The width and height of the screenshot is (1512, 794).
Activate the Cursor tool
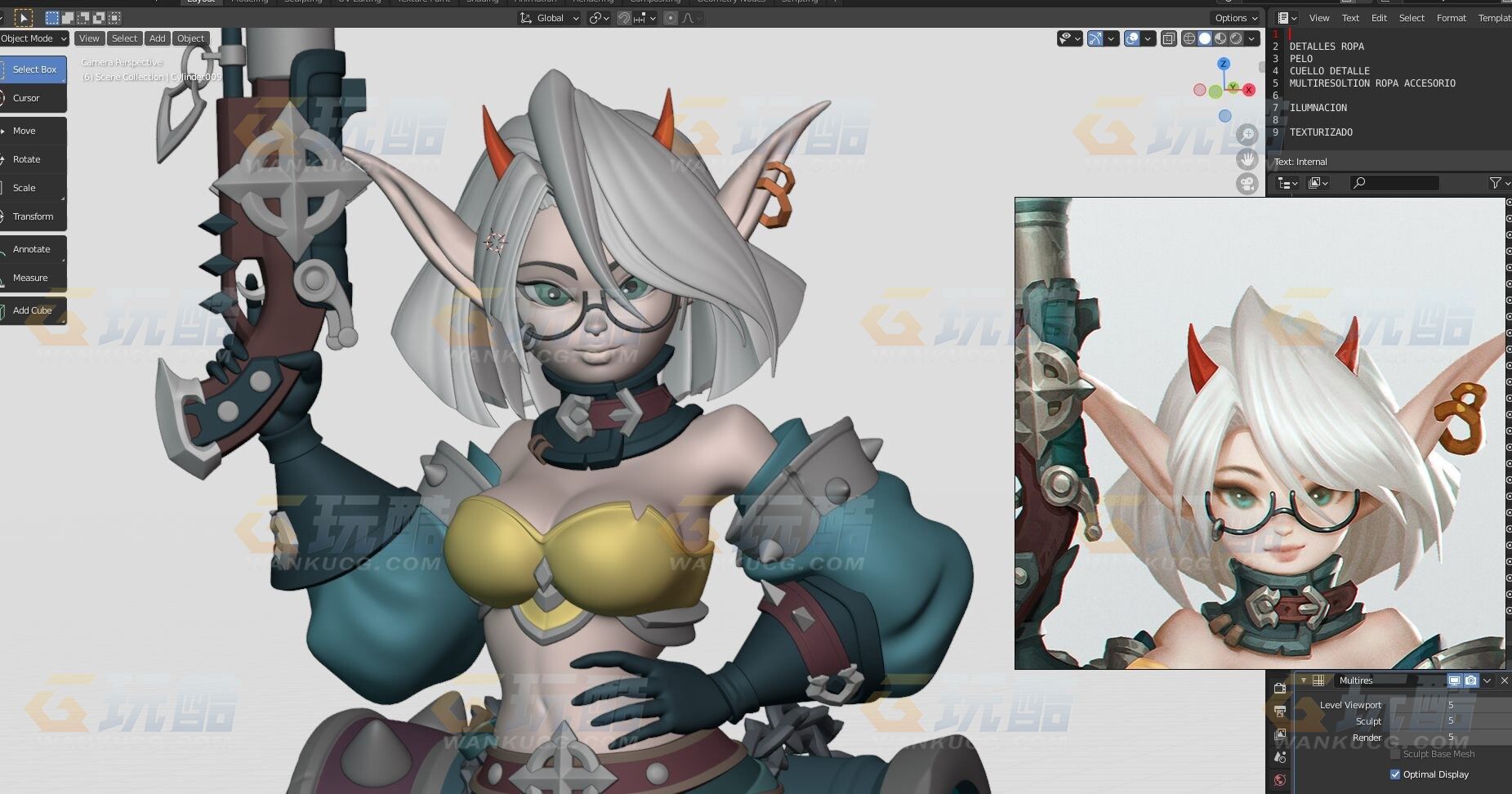point(33,98)
